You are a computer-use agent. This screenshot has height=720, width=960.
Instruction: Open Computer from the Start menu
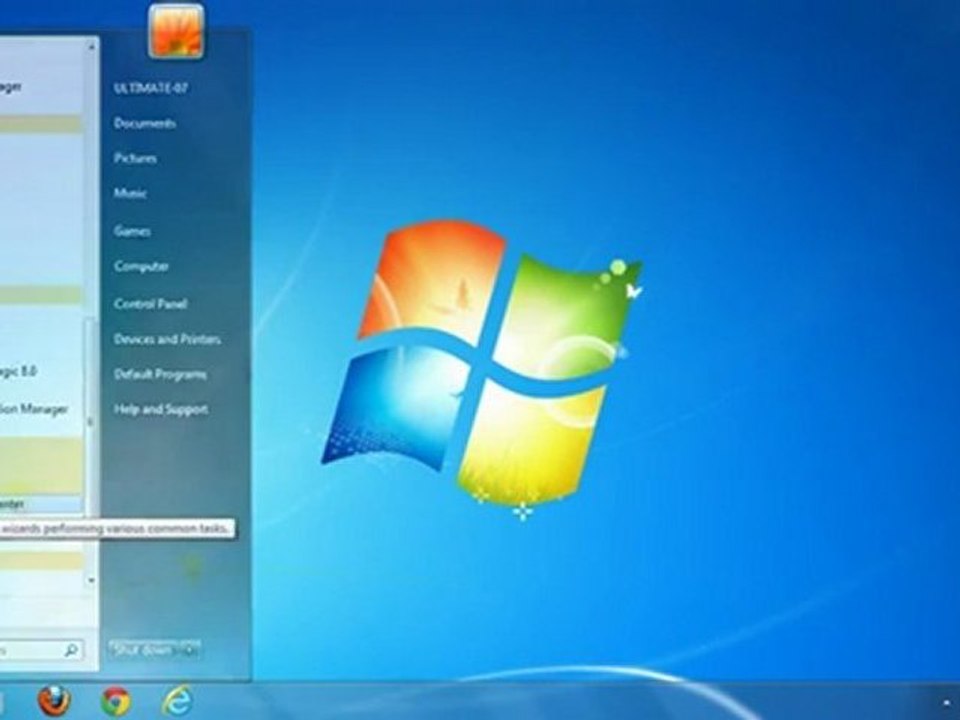pyautogui.click(x=141, y=266)
